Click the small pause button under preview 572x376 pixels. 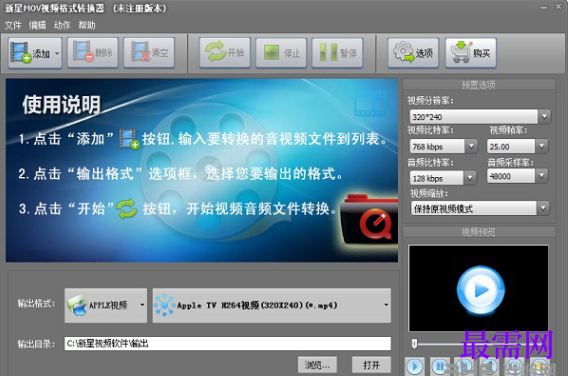coord(440,367)
